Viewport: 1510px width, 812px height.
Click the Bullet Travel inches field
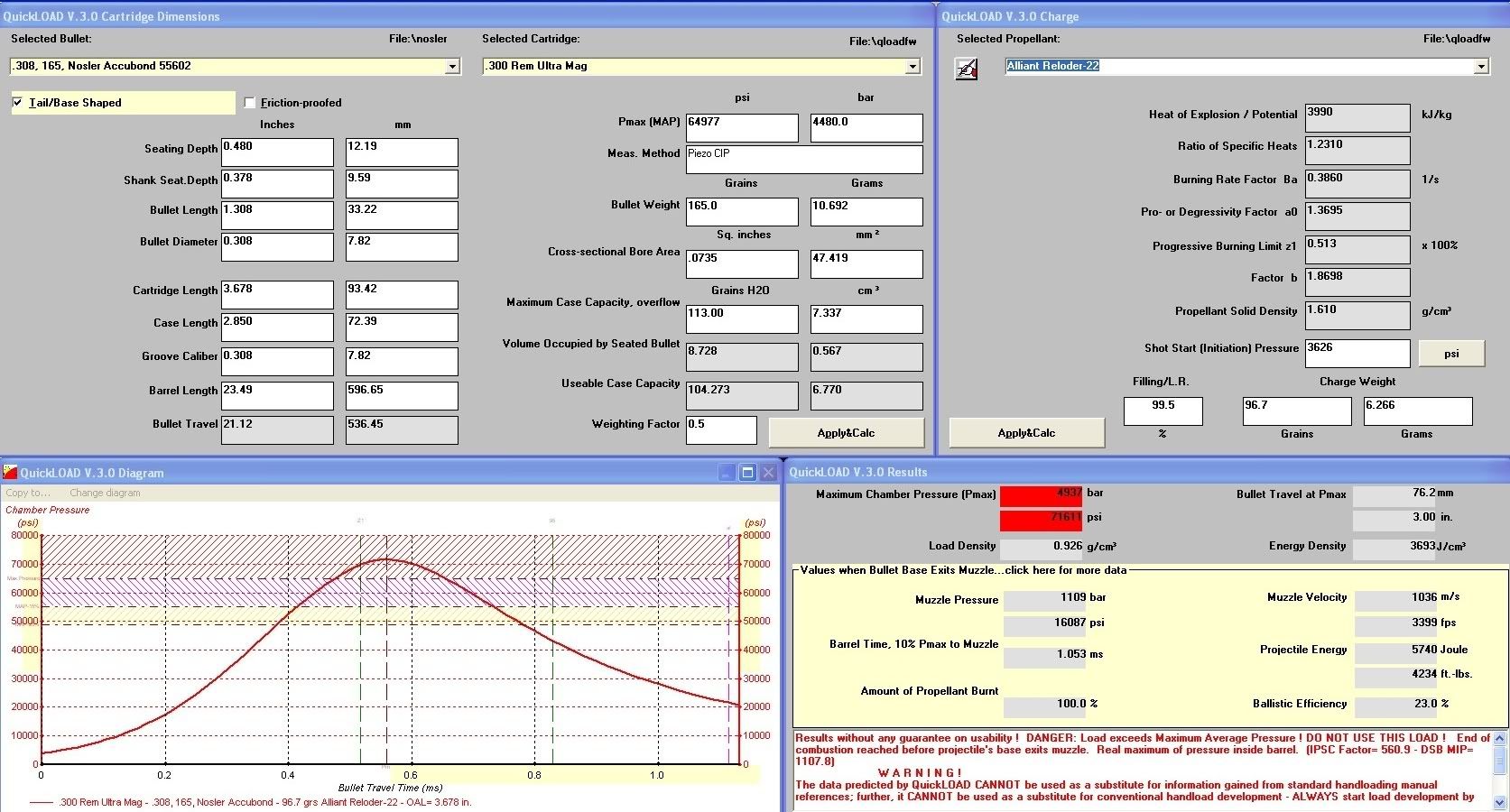pos(277,430)
